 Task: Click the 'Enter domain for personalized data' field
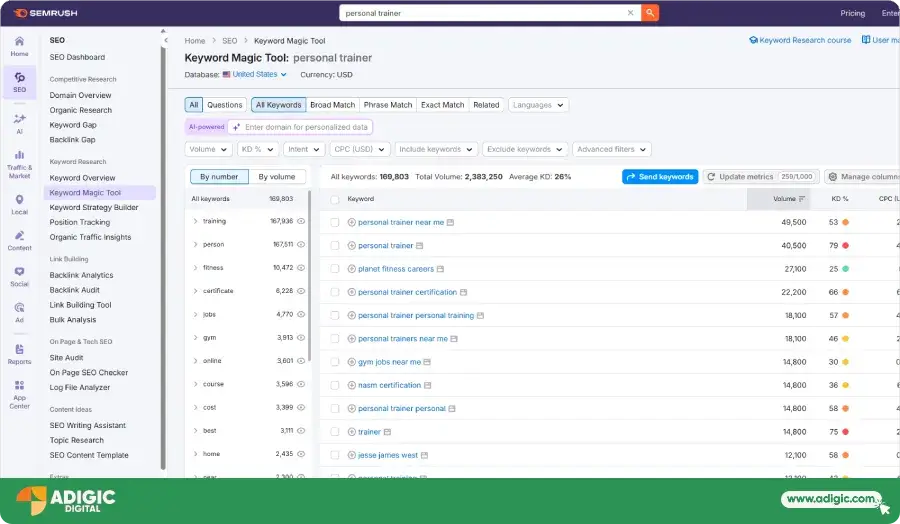(300, 127)
